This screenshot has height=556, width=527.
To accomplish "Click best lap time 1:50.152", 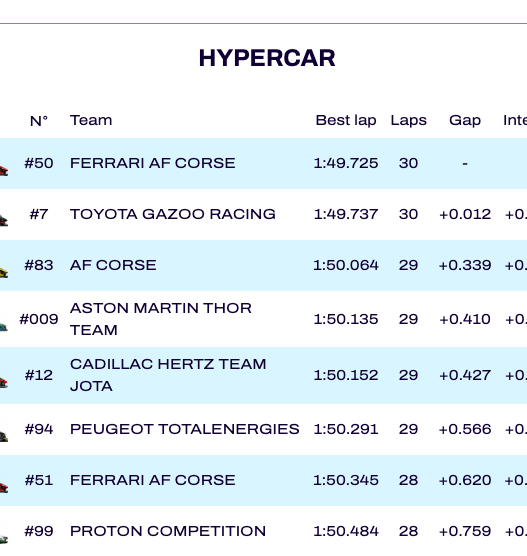I will 346,375.
